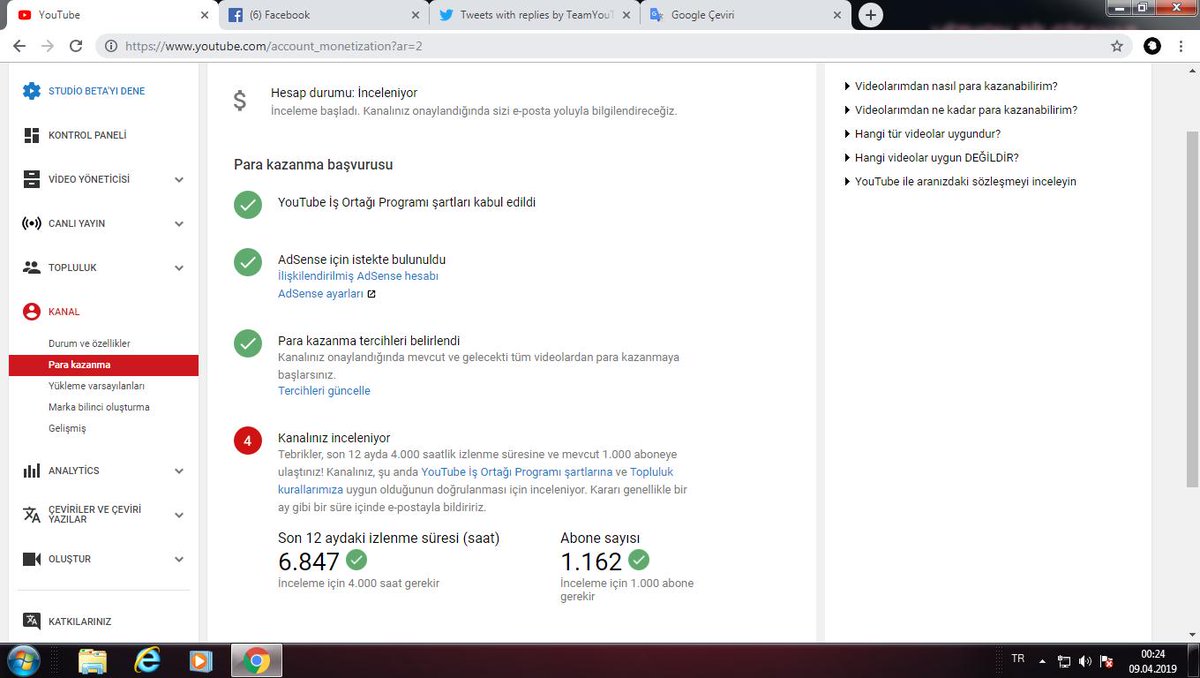1200x678 pixels.
Task: Expand the Oluştur chevron
Action: [x=179, y=559]
